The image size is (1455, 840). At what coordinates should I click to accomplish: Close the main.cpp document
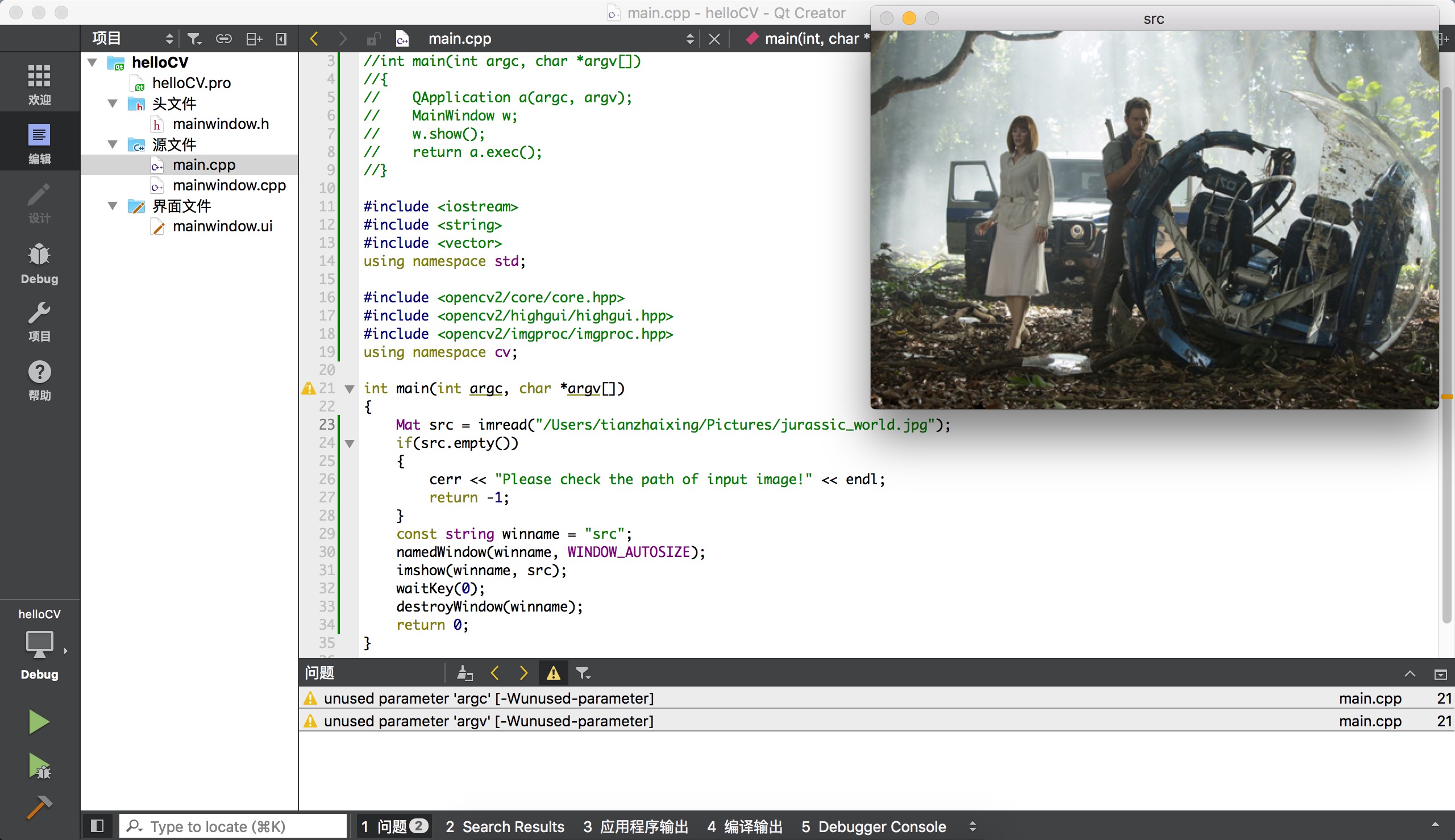click(x=714, y=39)
